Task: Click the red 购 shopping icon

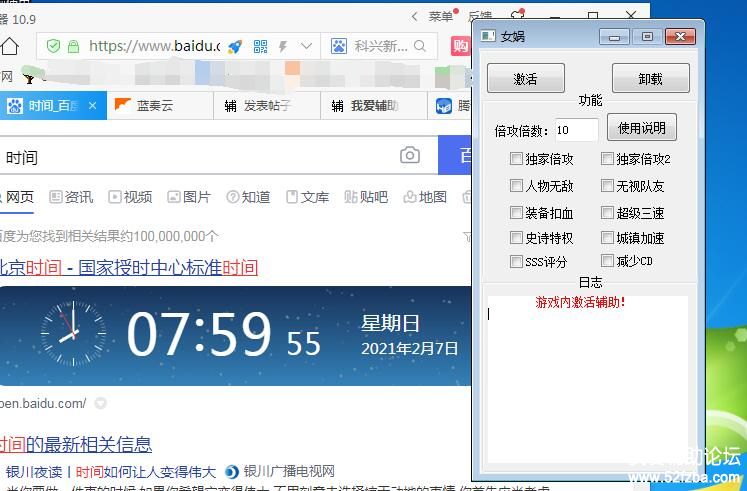Action: click(460, 46)
